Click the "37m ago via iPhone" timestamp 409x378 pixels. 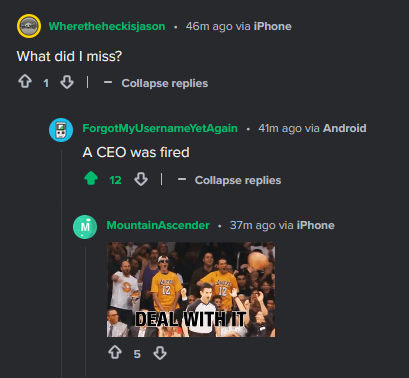(x=282, y=225)
